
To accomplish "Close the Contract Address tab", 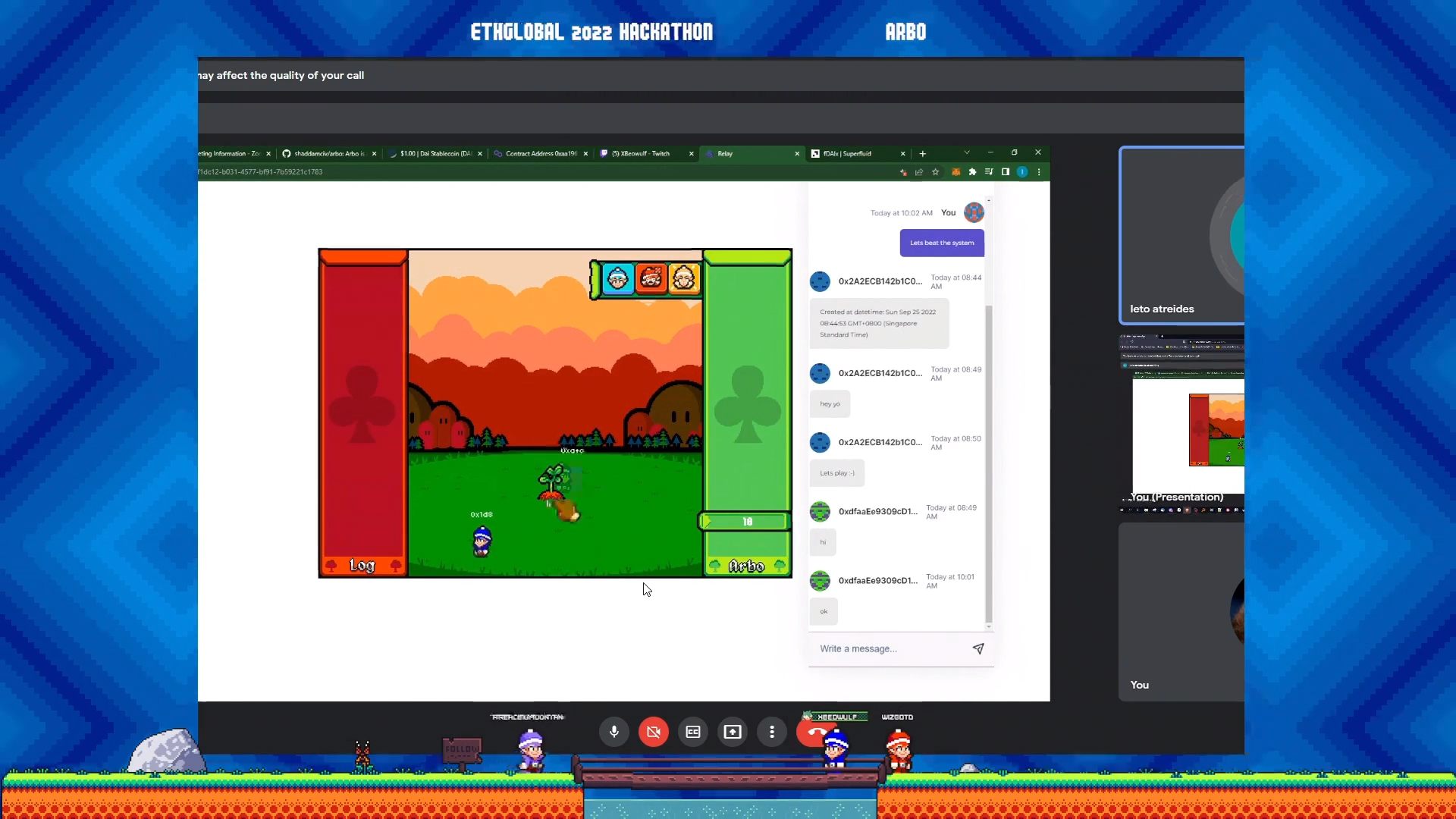I will tap(585, 153).
